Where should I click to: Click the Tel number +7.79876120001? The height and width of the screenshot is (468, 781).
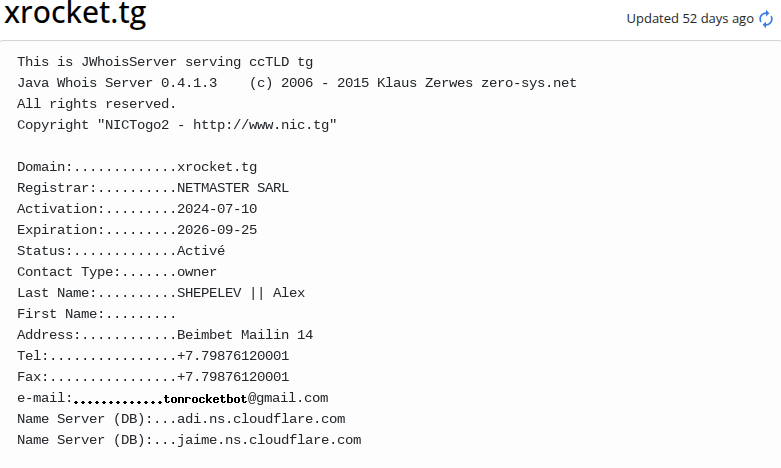[233, 355]
